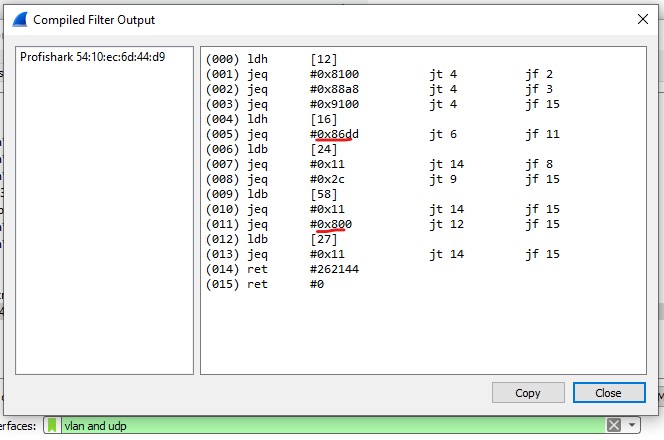
Task: Select Profishark 54:10:ec:6d:44:d9 interface
Action: [x=93, y=57]
